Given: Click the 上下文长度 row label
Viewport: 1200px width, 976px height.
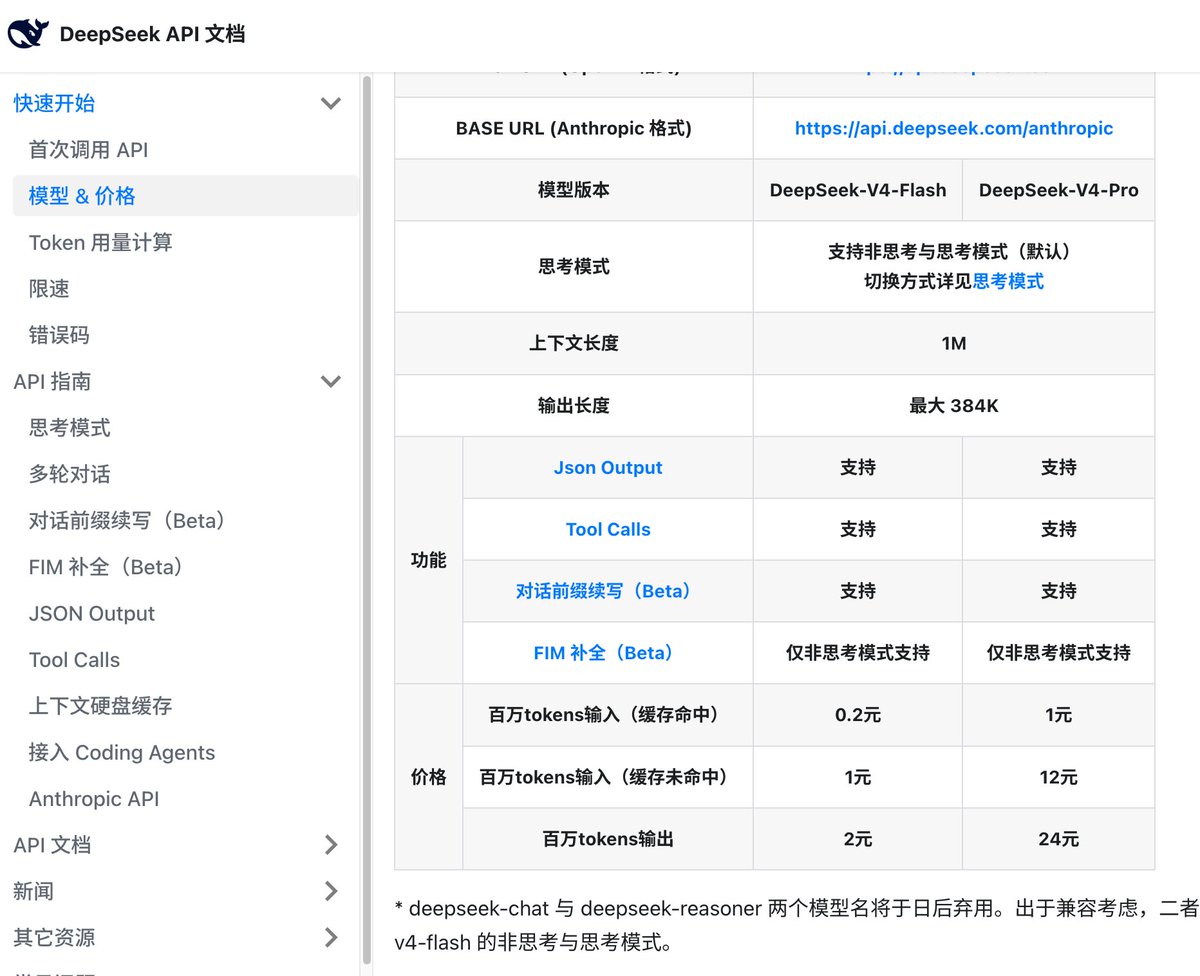Looking at the screenshot, I should pyautogui.click(x=574, y=343).
